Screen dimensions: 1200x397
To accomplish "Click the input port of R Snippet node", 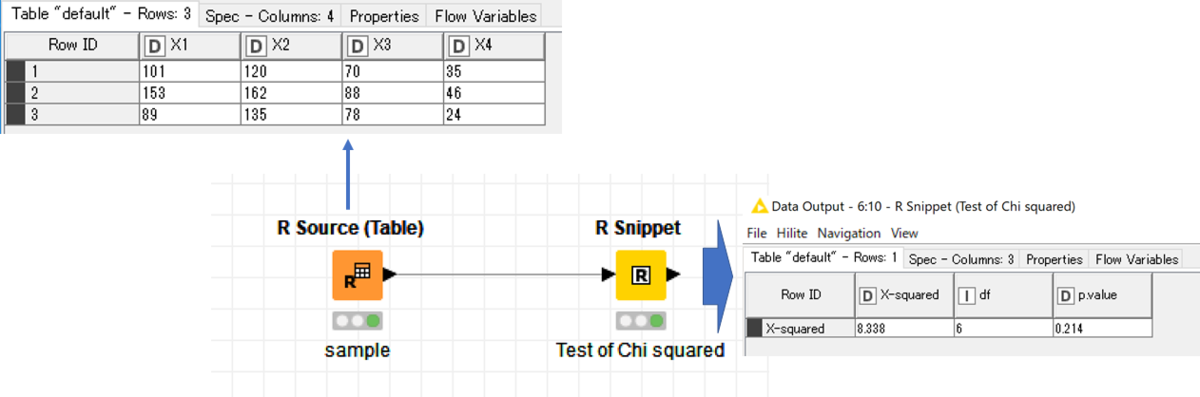I will [607, 275].
